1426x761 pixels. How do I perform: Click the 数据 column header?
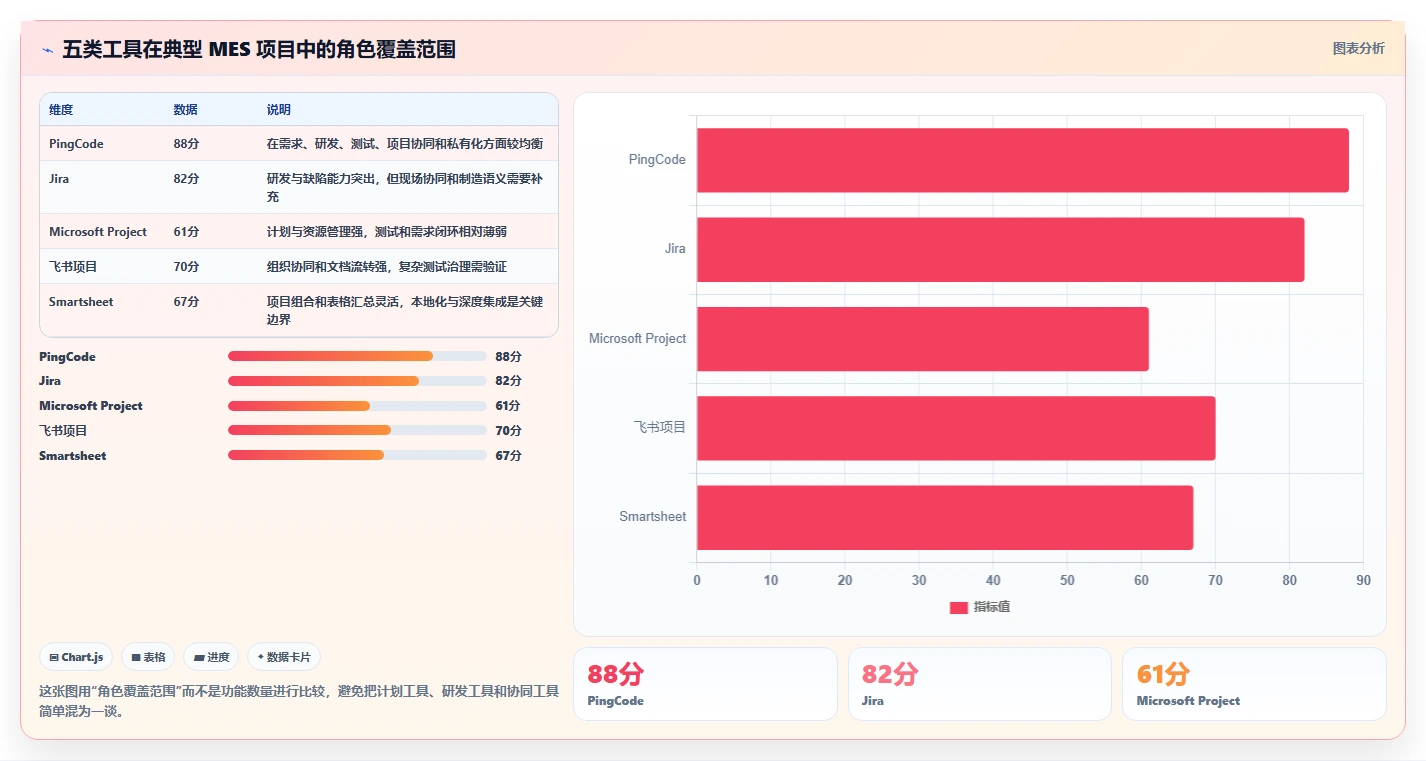[x=185, y=110]
